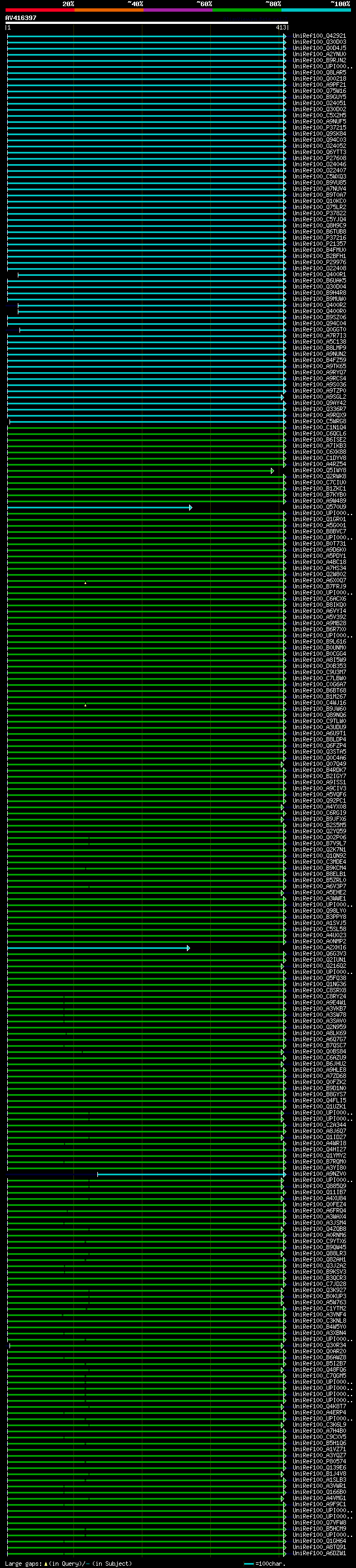The height and width of the screenshot is (1568, 356).
Task: Select hit label UniRef100_P37822
Action: tap(319, 213)
